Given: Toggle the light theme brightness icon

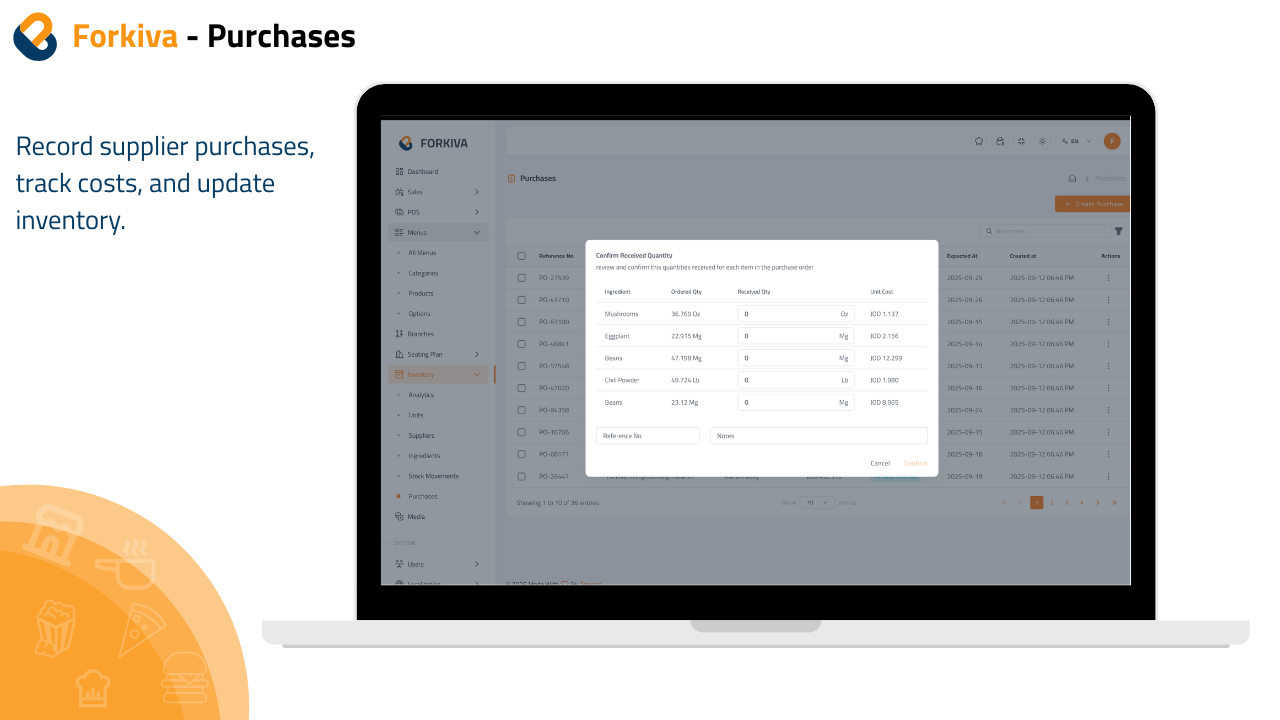Looking at the screenshot, I should click(1042, 141).
